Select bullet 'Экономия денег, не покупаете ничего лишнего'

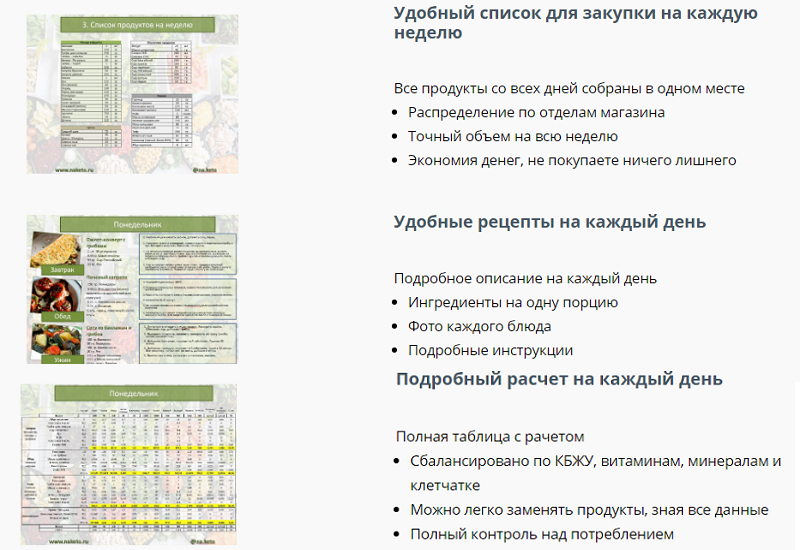pos(571,160)
